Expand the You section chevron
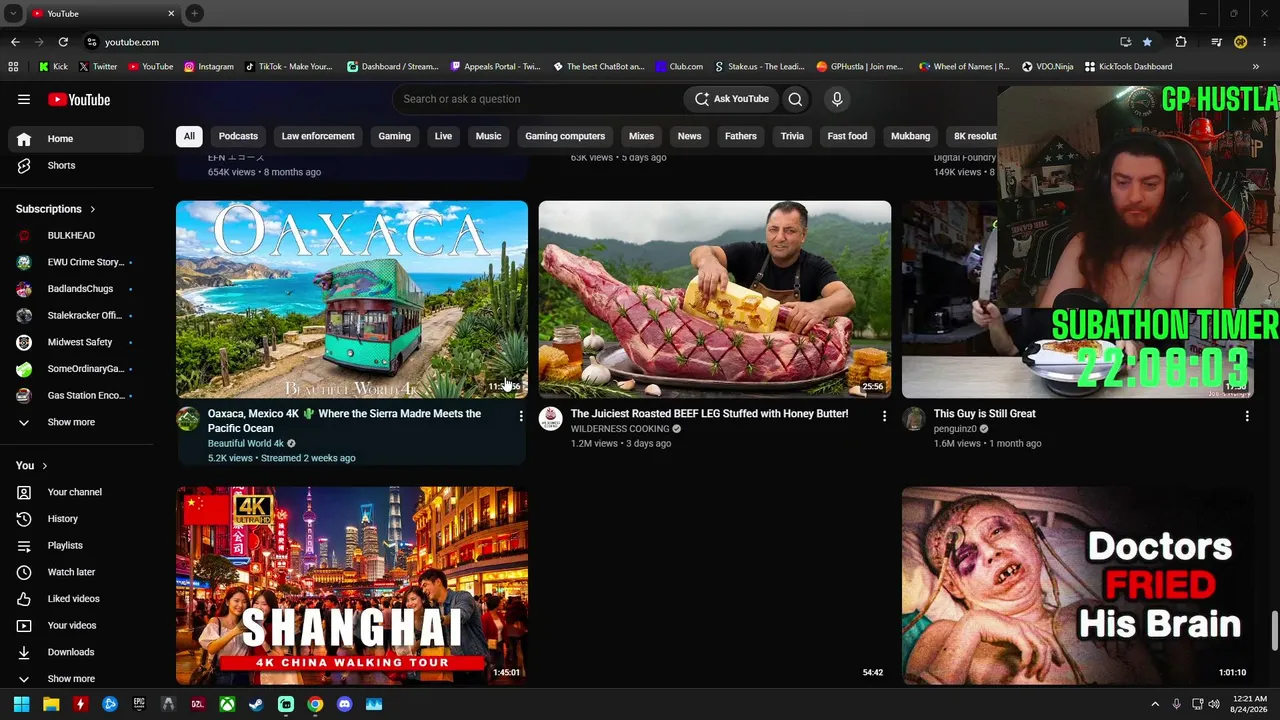 44,466
